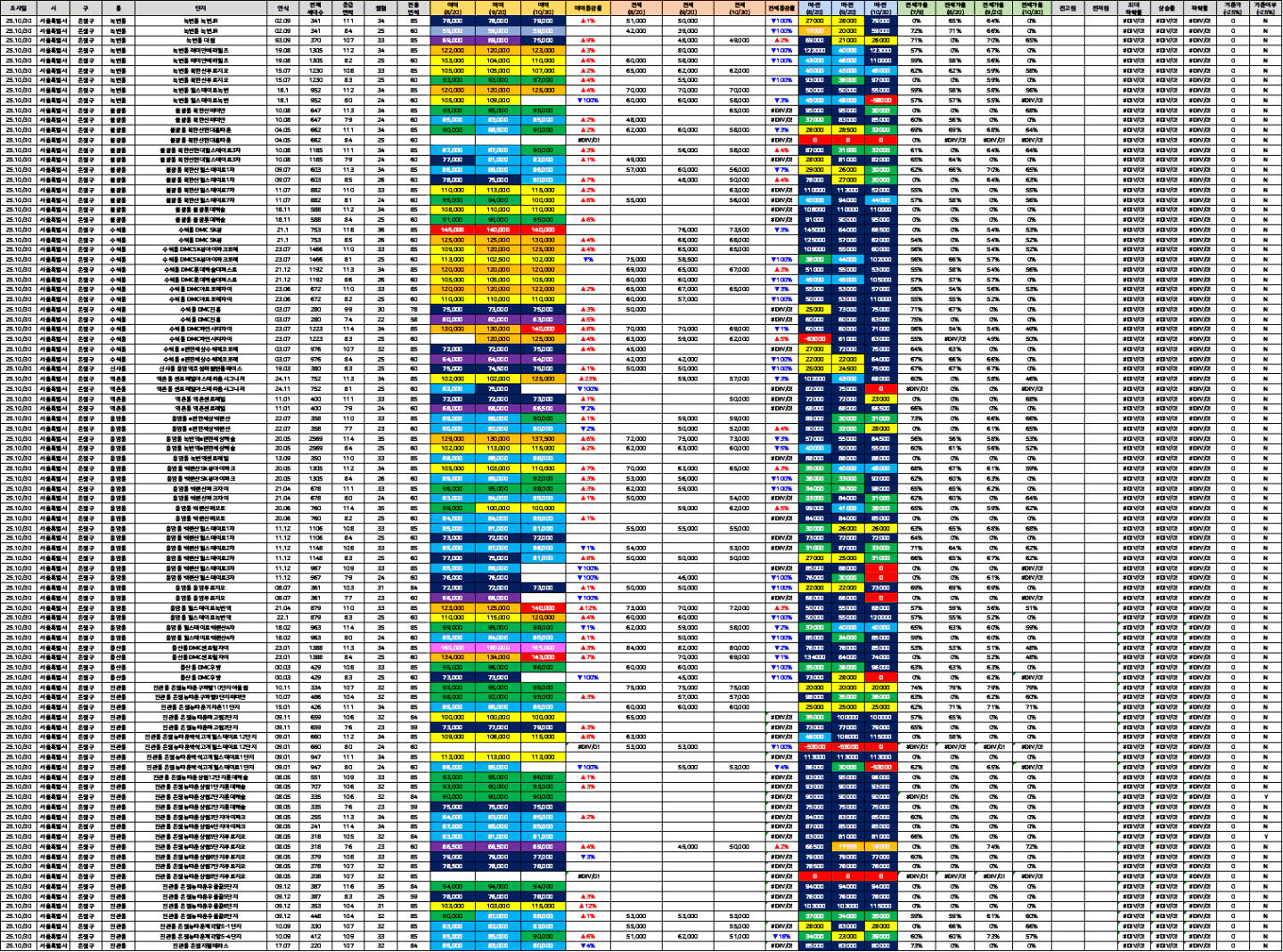Click the red 143,000 price cell

[x=543, y=657]
